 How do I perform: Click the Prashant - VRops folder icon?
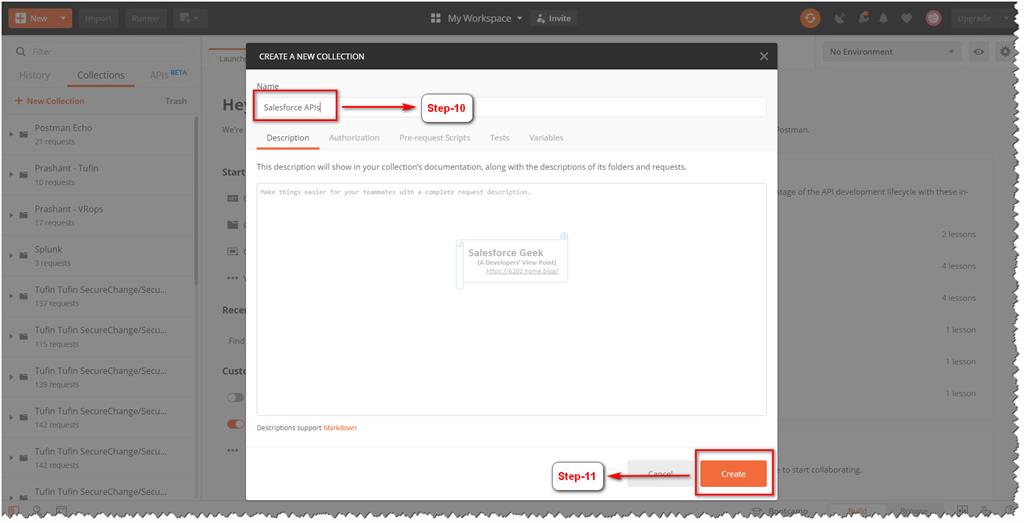(x=24, y=215)
